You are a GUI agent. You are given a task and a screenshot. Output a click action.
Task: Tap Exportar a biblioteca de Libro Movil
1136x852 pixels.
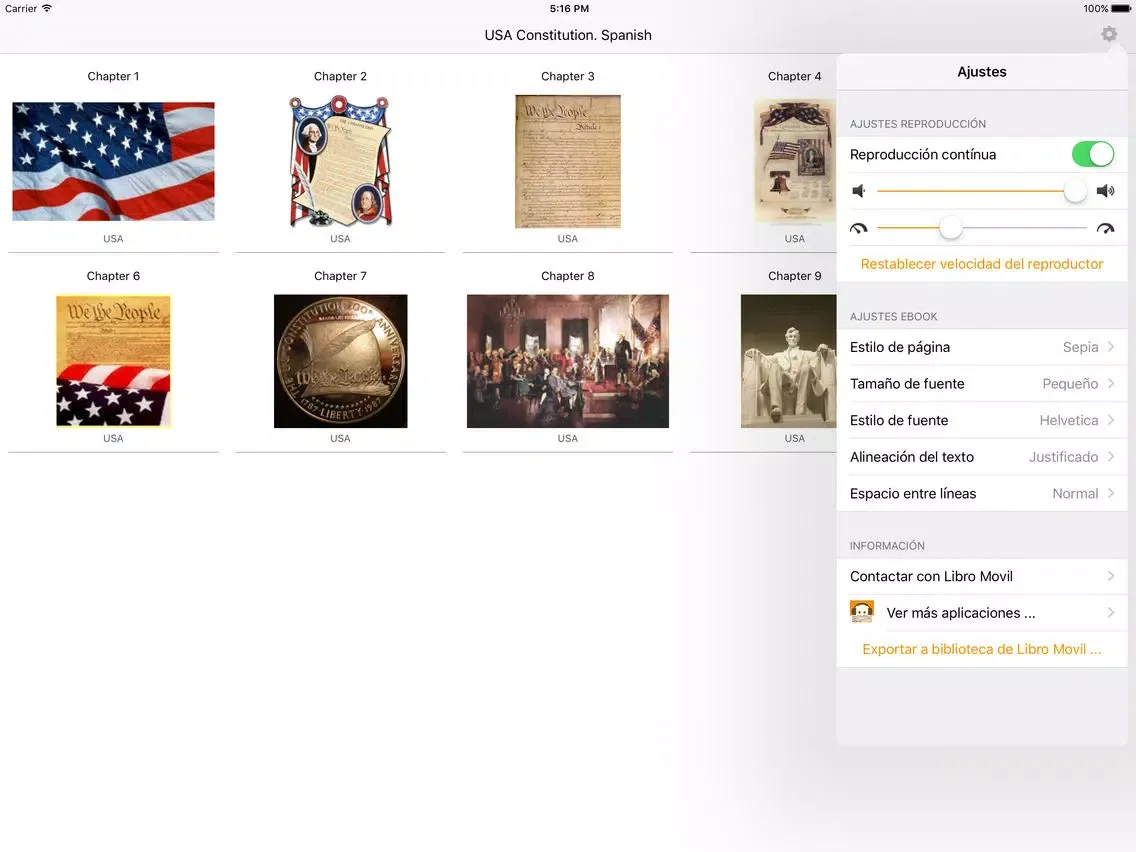(x=982, y=650)
